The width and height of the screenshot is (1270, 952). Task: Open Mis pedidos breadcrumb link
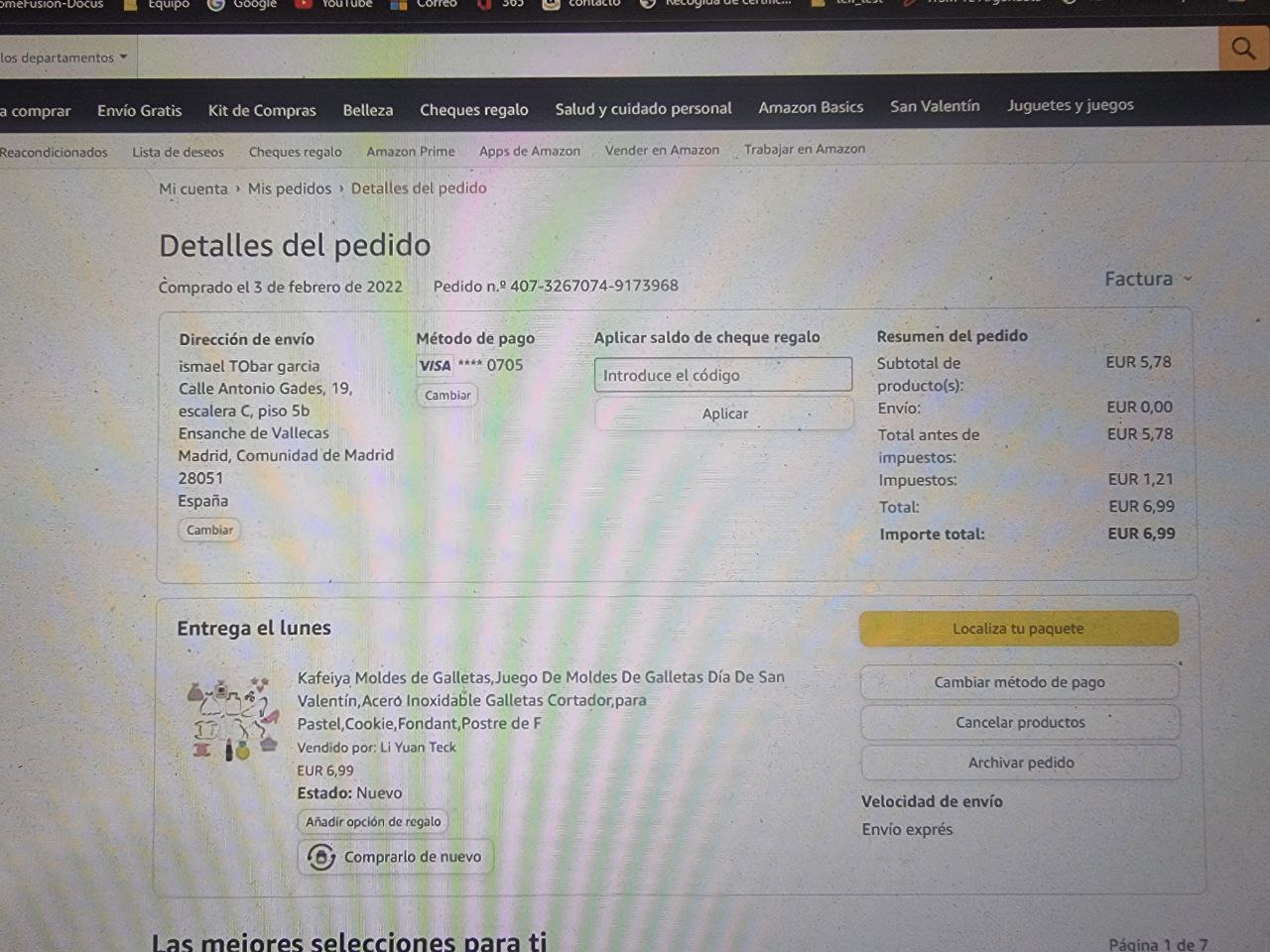tap(290, 188)
